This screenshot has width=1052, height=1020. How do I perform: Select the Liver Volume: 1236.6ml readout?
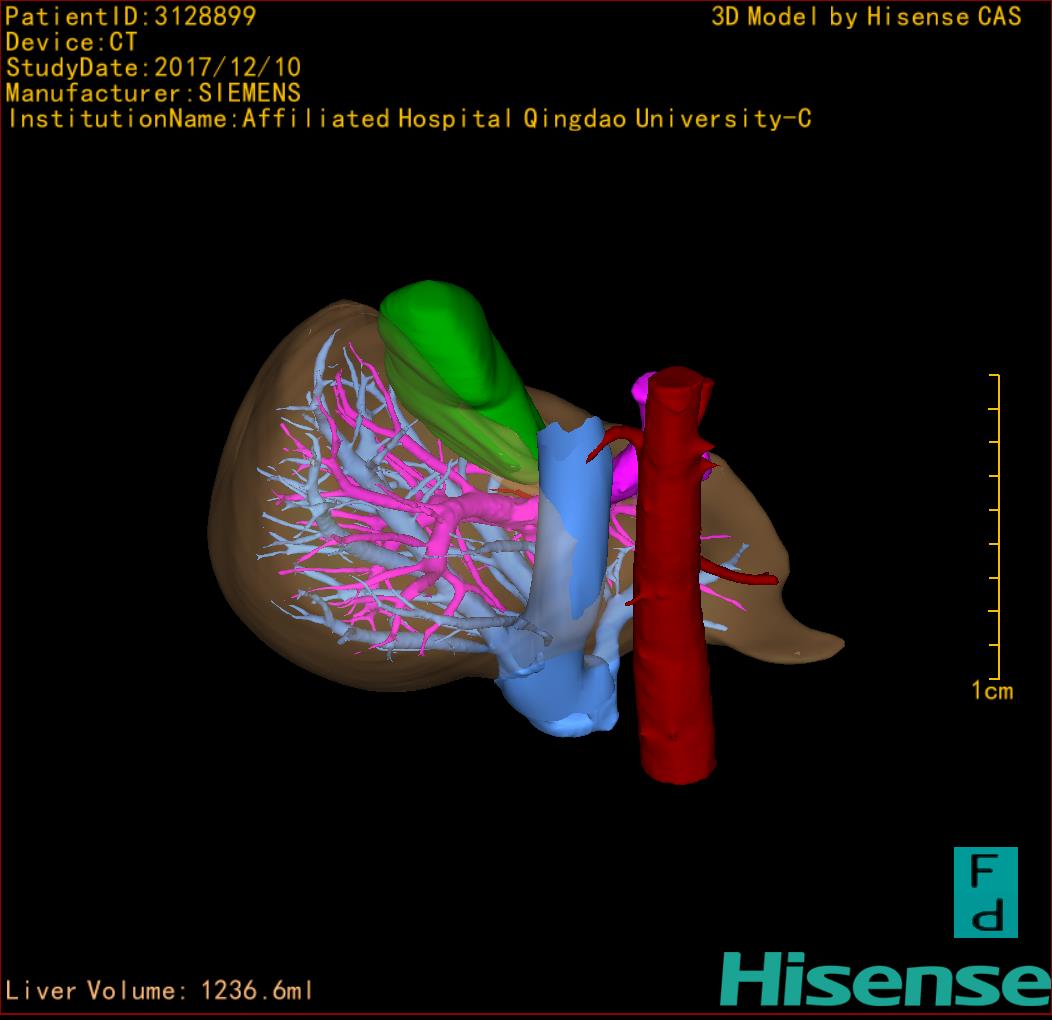click(159, 991)
